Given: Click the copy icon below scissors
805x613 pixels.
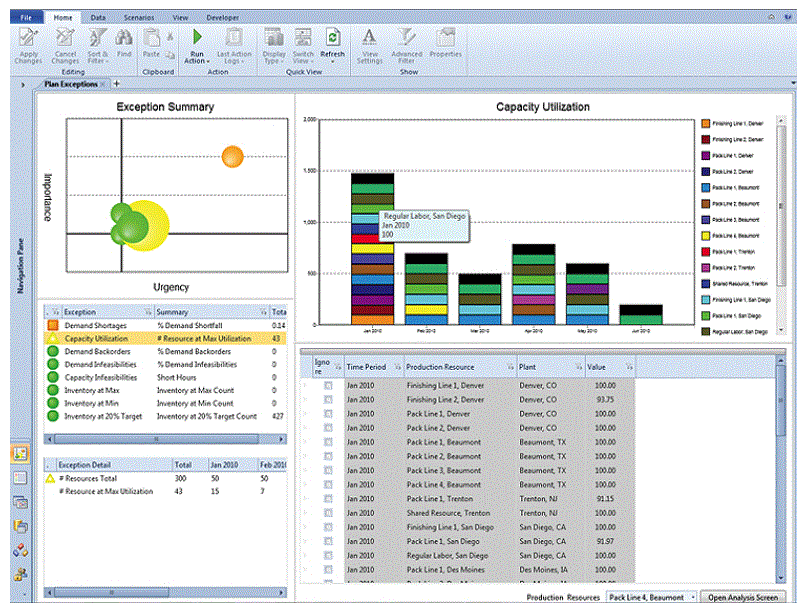Looking at the screenshot, I should click(x=170, y=54).
